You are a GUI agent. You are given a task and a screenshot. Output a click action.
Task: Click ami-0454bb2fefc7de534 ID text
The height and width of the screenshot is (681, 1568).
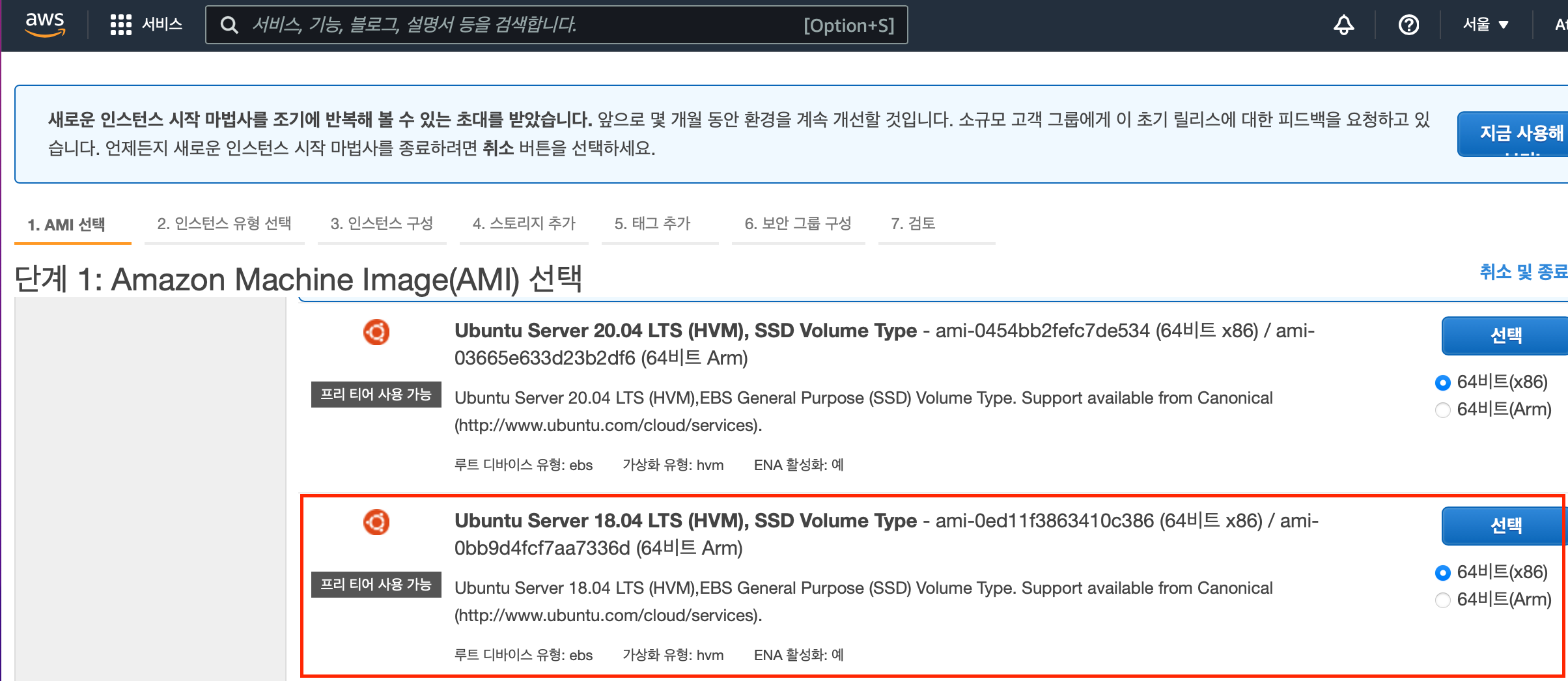1043,331
